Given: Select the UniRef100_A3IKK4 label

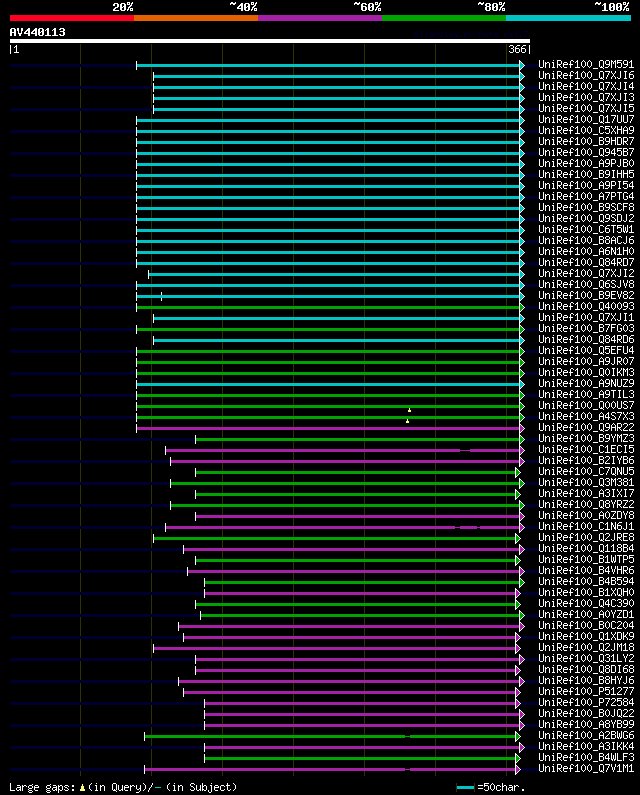Looking at the screenshot, I should click(586, 746).
